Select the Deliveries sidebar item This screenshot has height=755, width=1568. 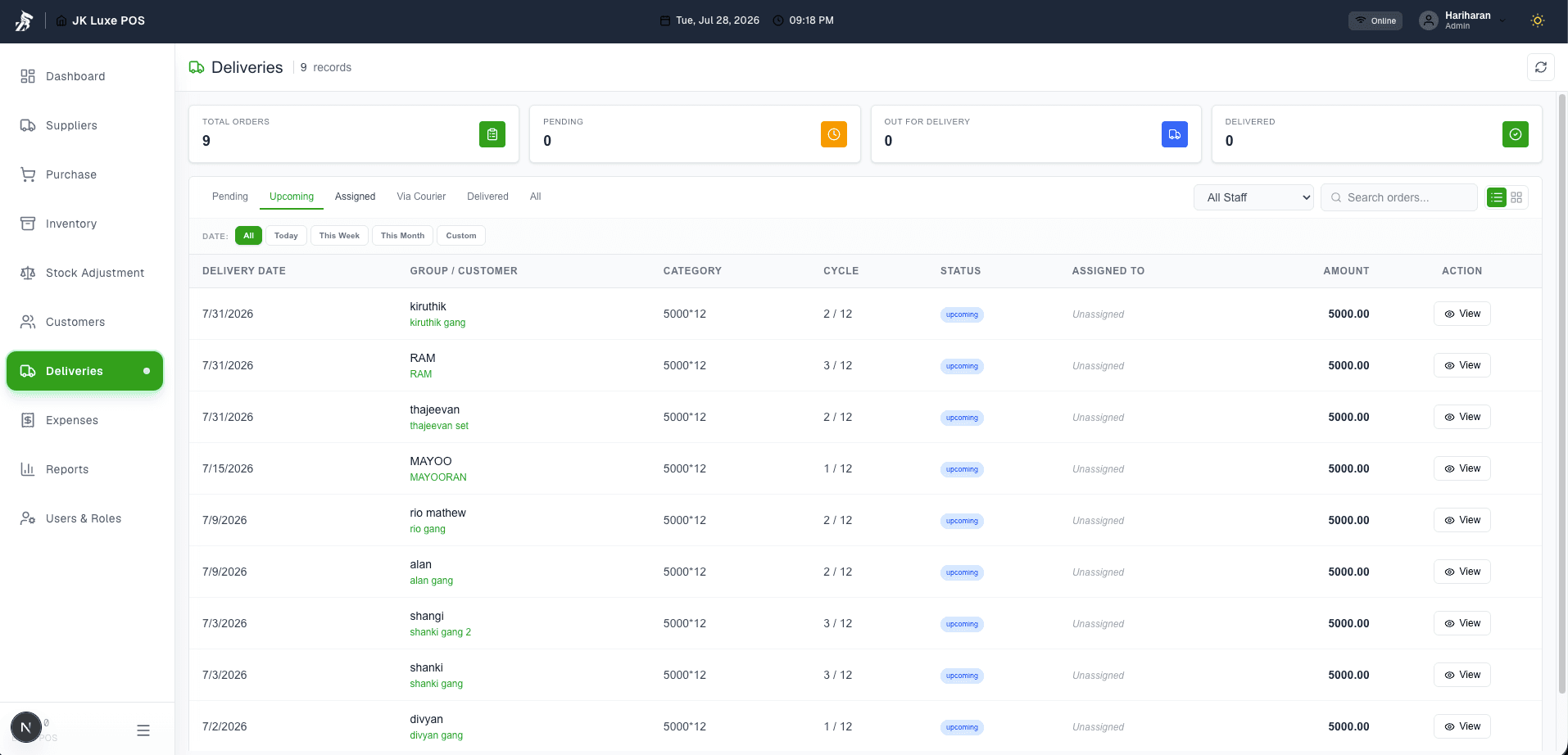coord(85,371)
